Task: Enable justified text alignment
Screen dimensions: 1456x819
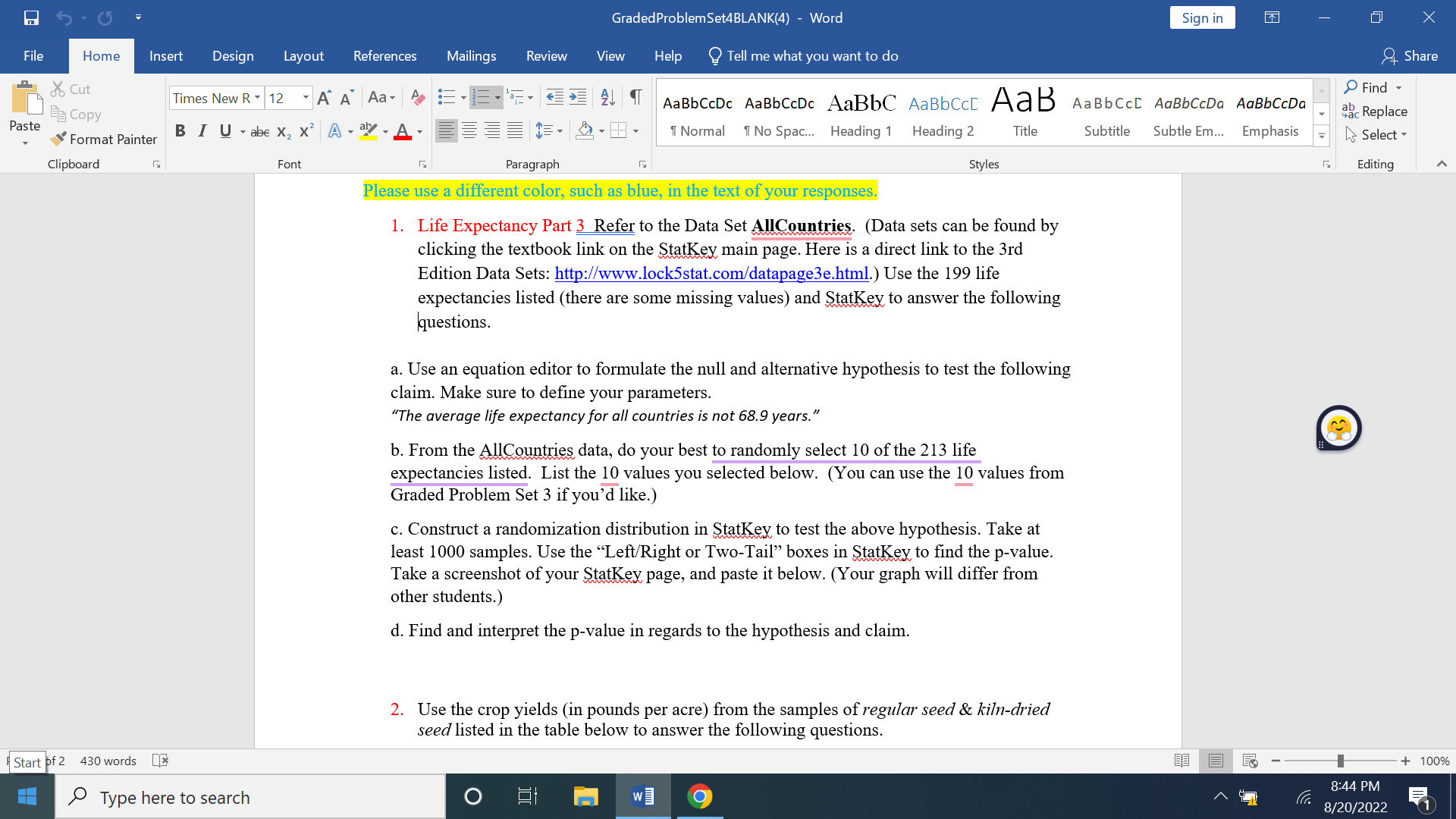Action: 516,130
